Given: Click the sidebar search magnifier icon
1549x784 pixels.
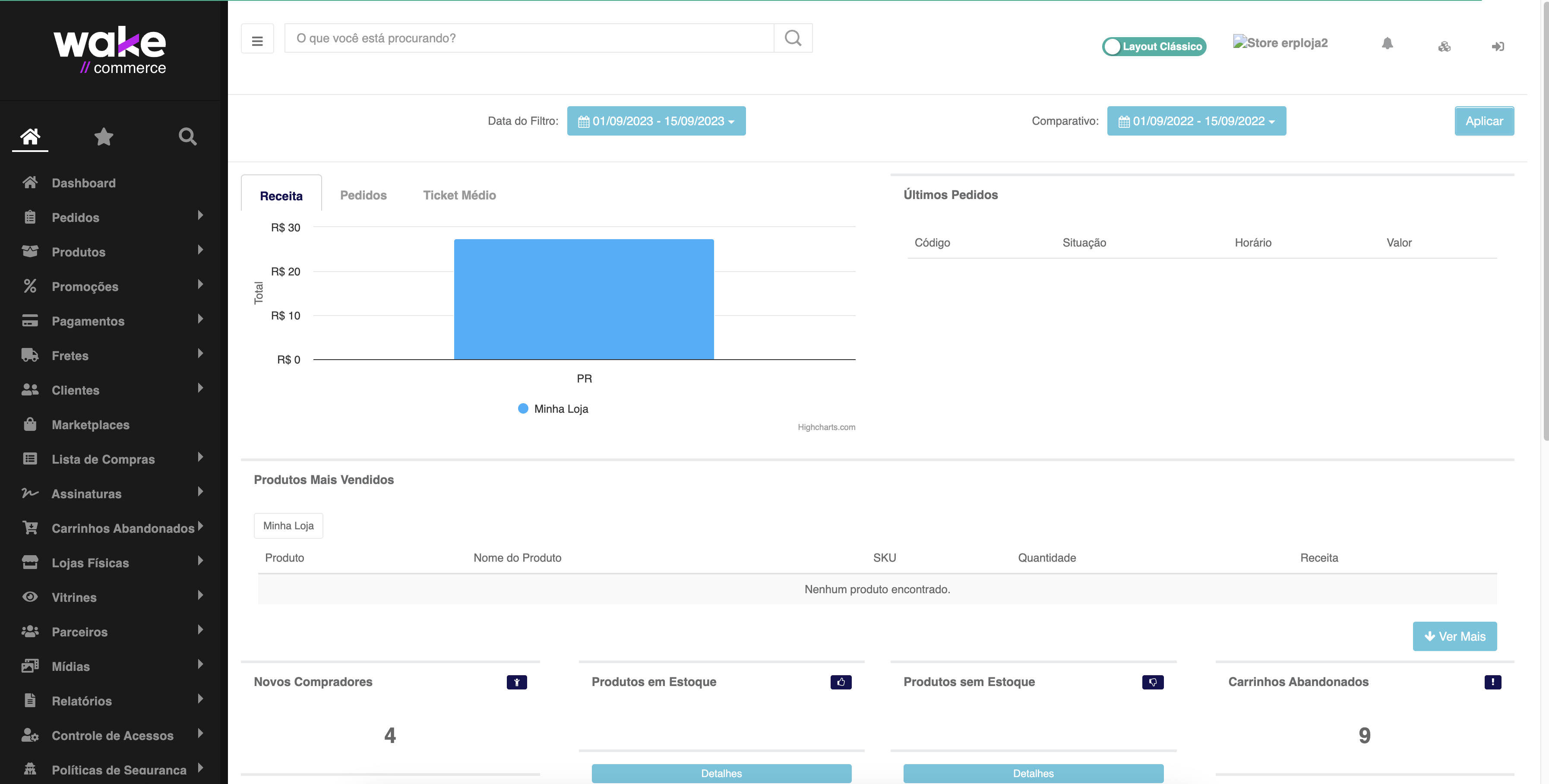Looking at the screenshot, I should coord(188,136).
